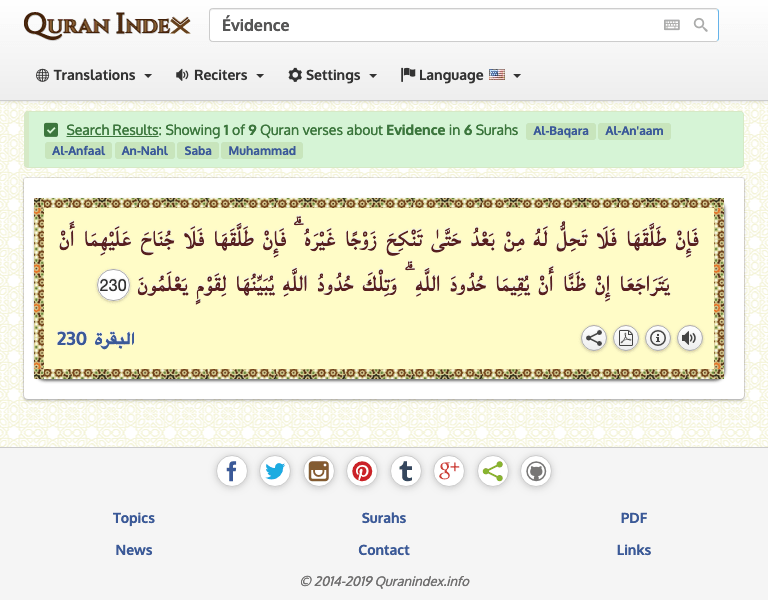Open the virtual keyboard icon in search box

pyautogui.click(x=672, y=25)
